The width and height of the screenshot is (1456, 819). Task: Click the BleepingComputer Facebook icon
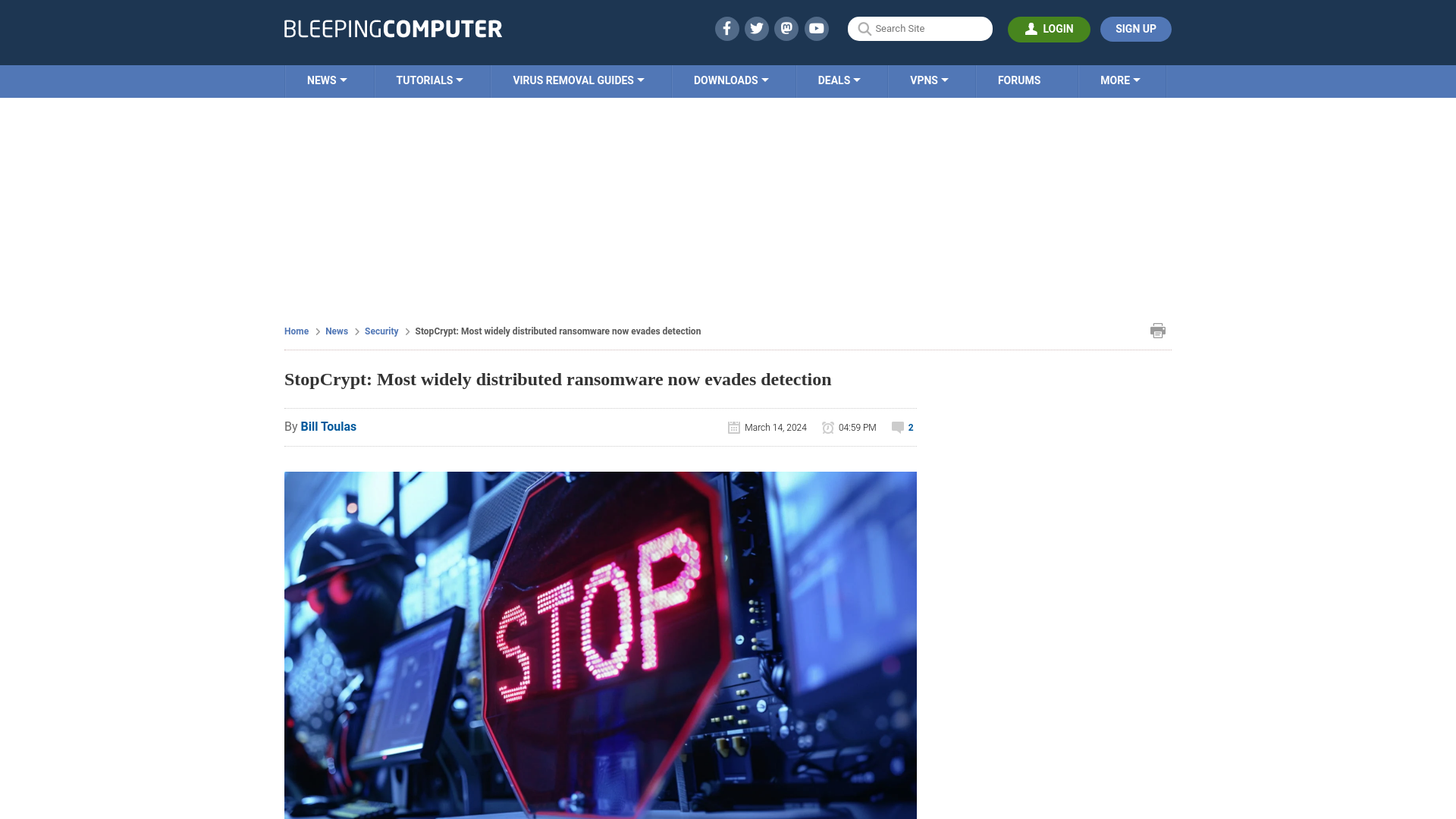tap(726, 28)
